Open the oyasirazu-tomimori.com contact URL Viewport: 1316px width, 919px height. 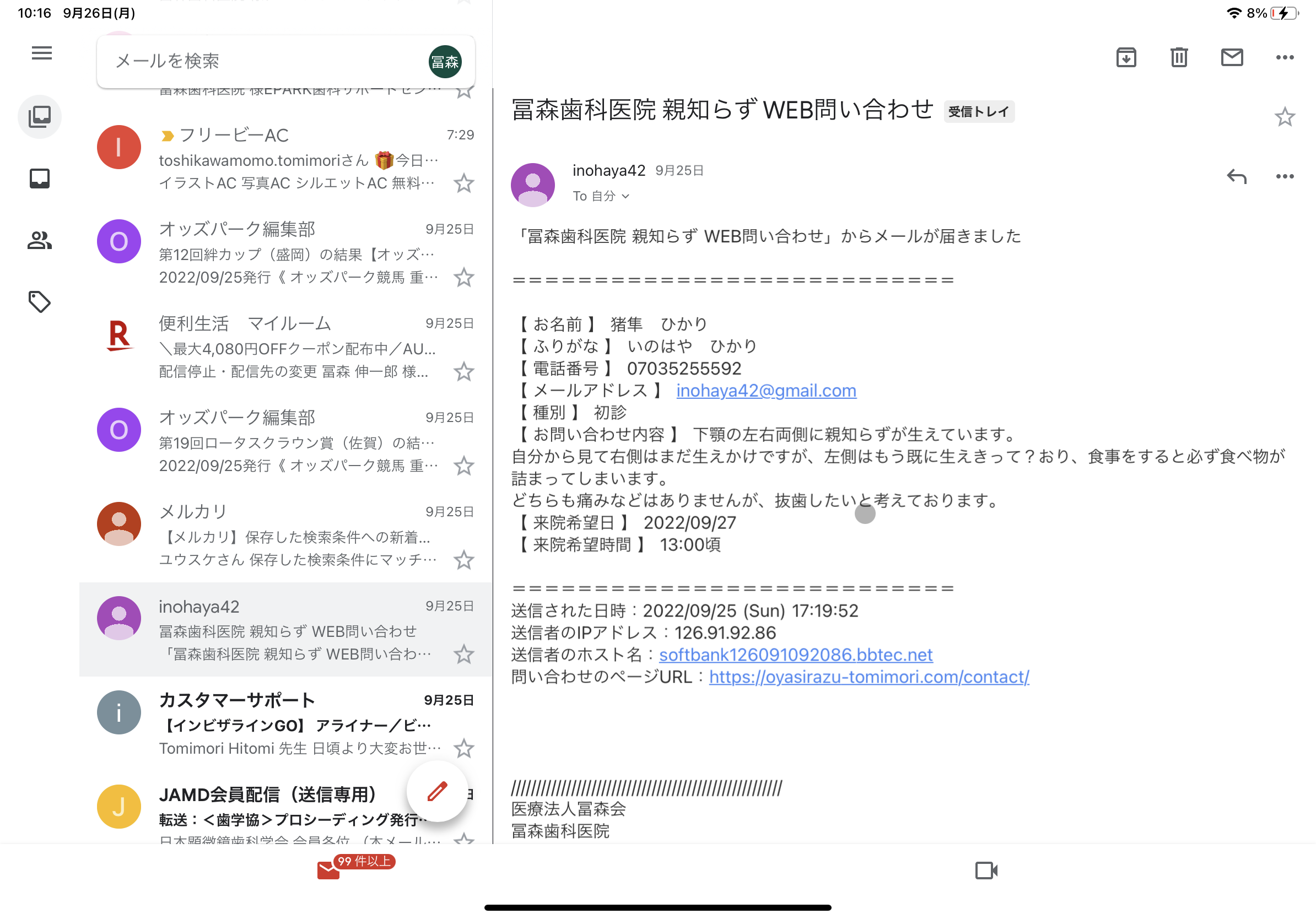pyautogui.click(x=869, y=677)
